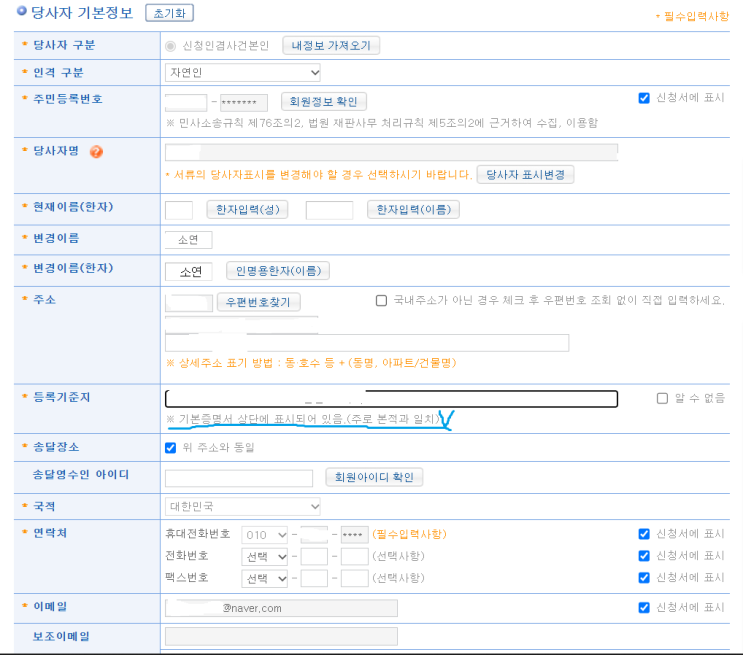Open the 인격 구분 dropdown showing 자연인
Screen dimensions: 743x655
[243, 73]
